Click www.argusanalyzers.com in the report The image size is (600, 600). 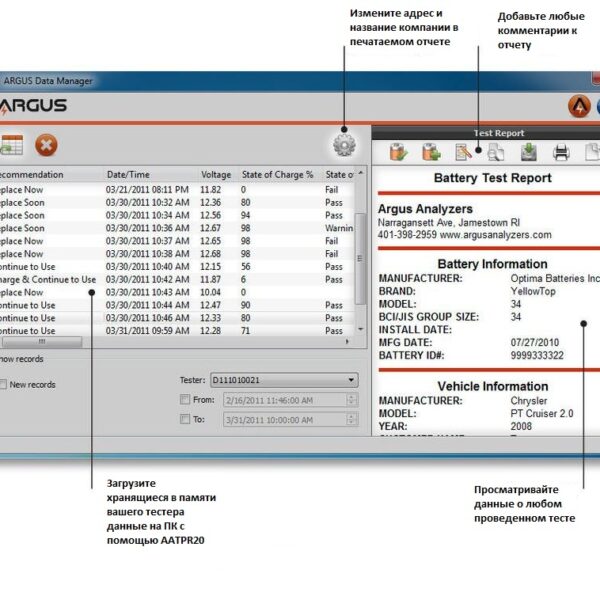pyautogui.click(x=496, y=235)
